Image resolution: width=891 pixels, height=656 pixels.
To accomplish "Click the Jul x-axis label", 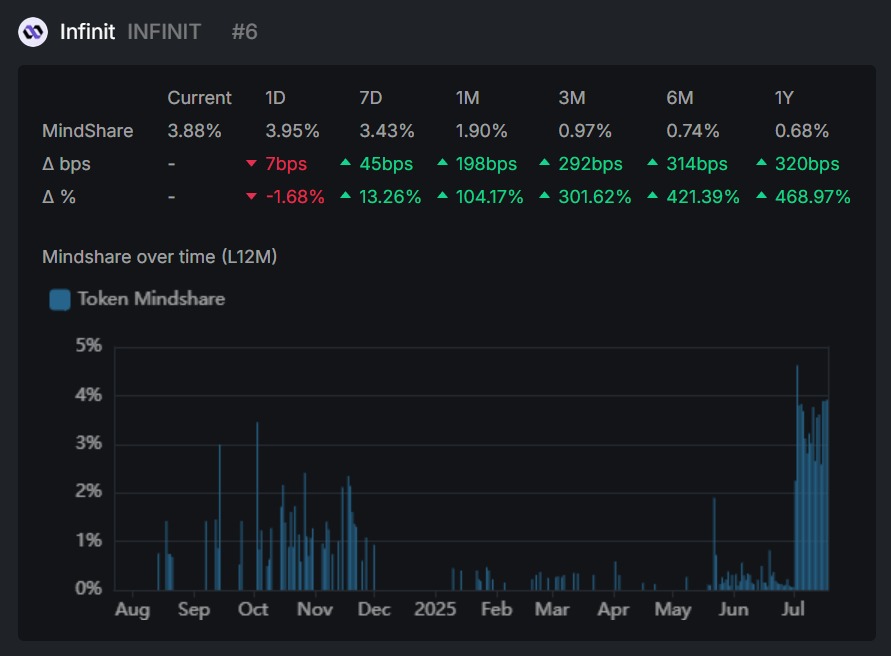I will tap(793, 609).
